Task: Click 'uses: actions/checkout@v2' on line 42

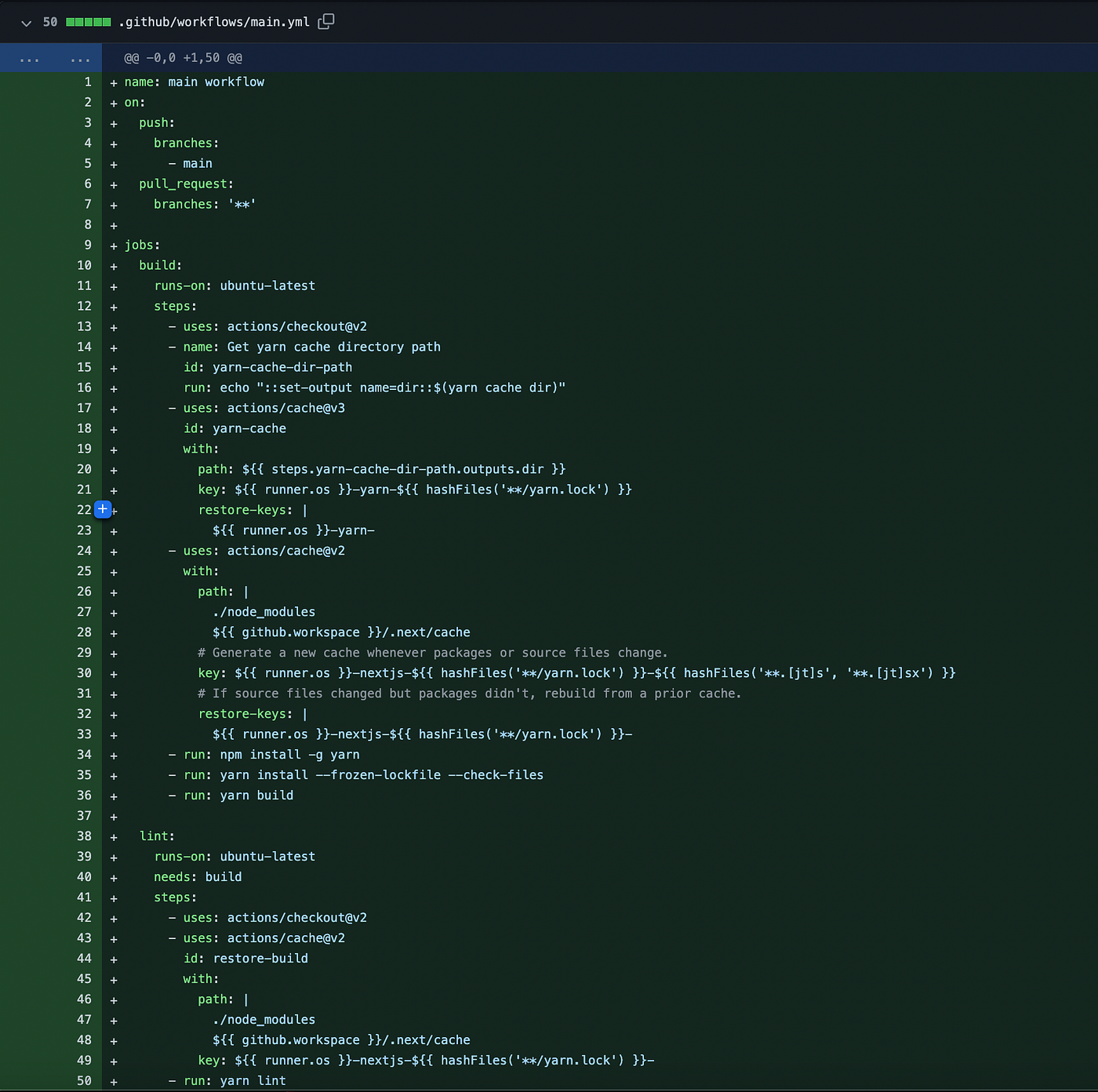Action: point(275,918)
